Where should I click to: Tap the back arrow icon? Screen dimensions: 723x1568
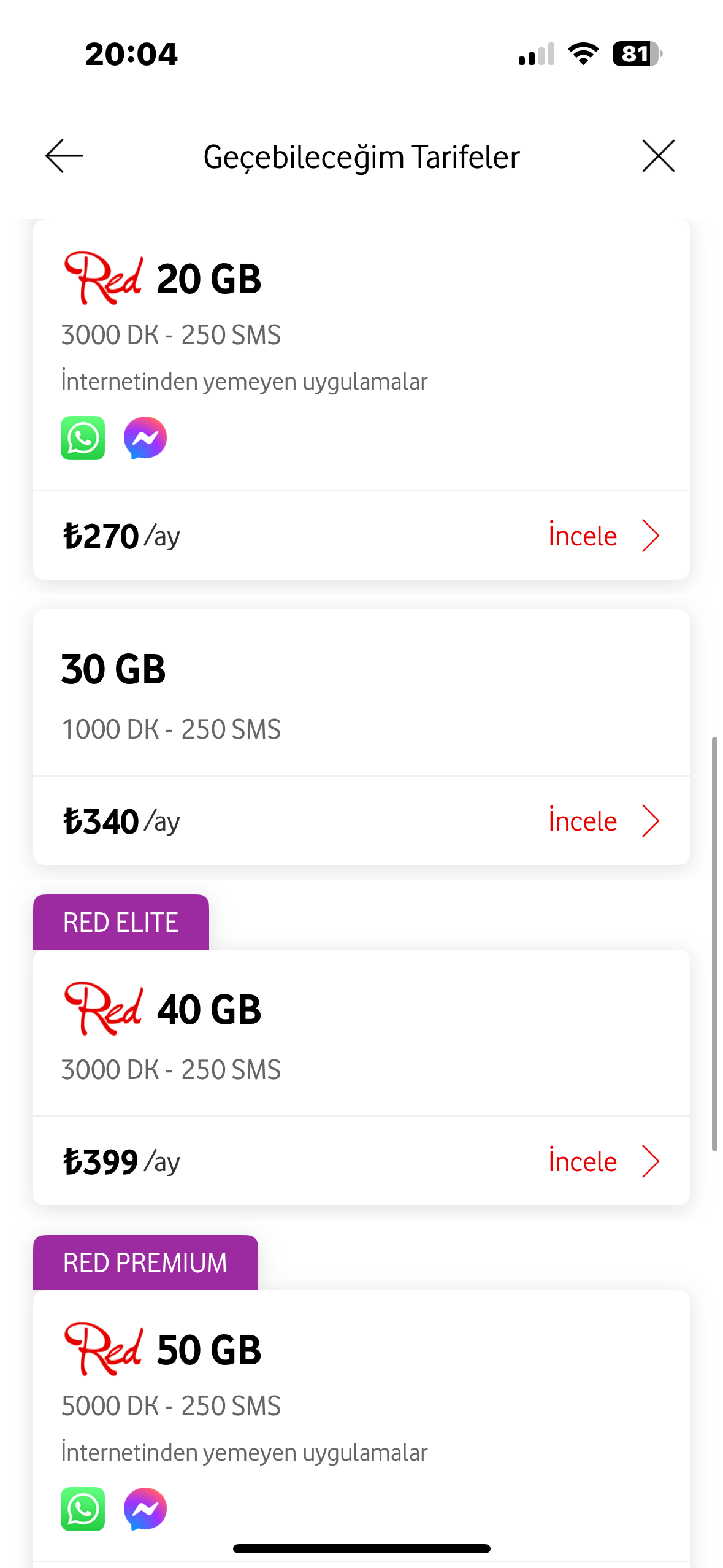(x=64, y=156)
